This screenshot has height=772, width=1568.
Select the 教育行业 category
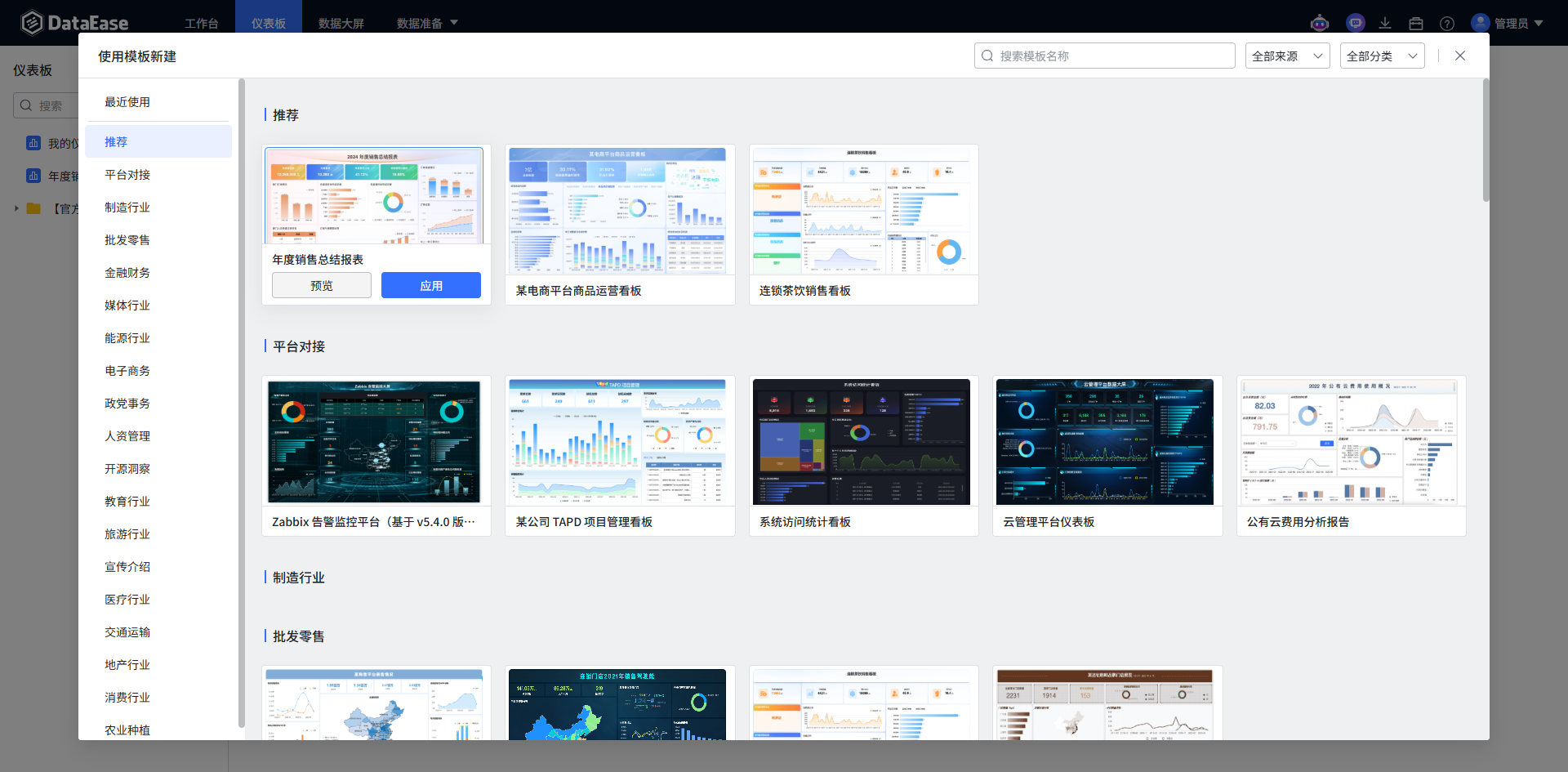[158, 501]
